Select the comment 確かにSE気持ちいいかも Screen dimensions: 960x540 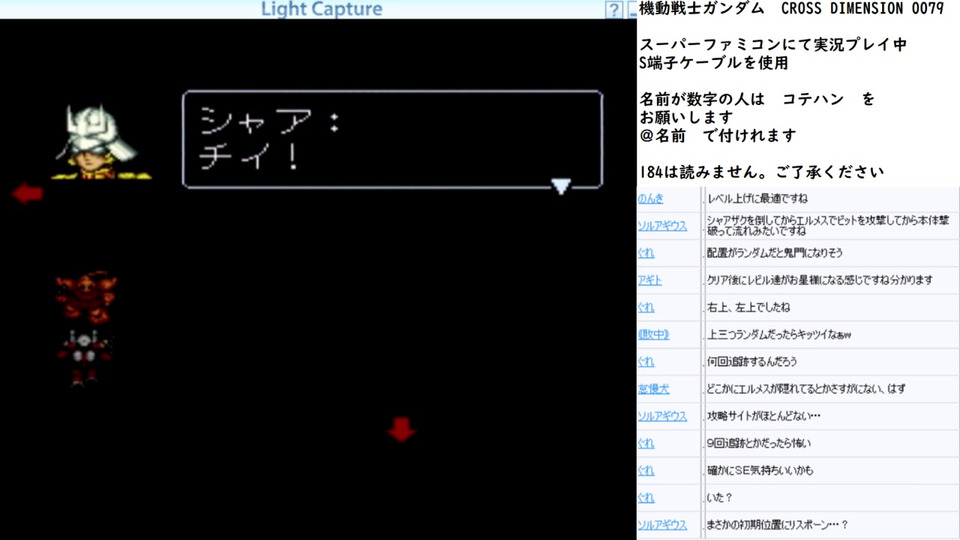coord(760,470)
